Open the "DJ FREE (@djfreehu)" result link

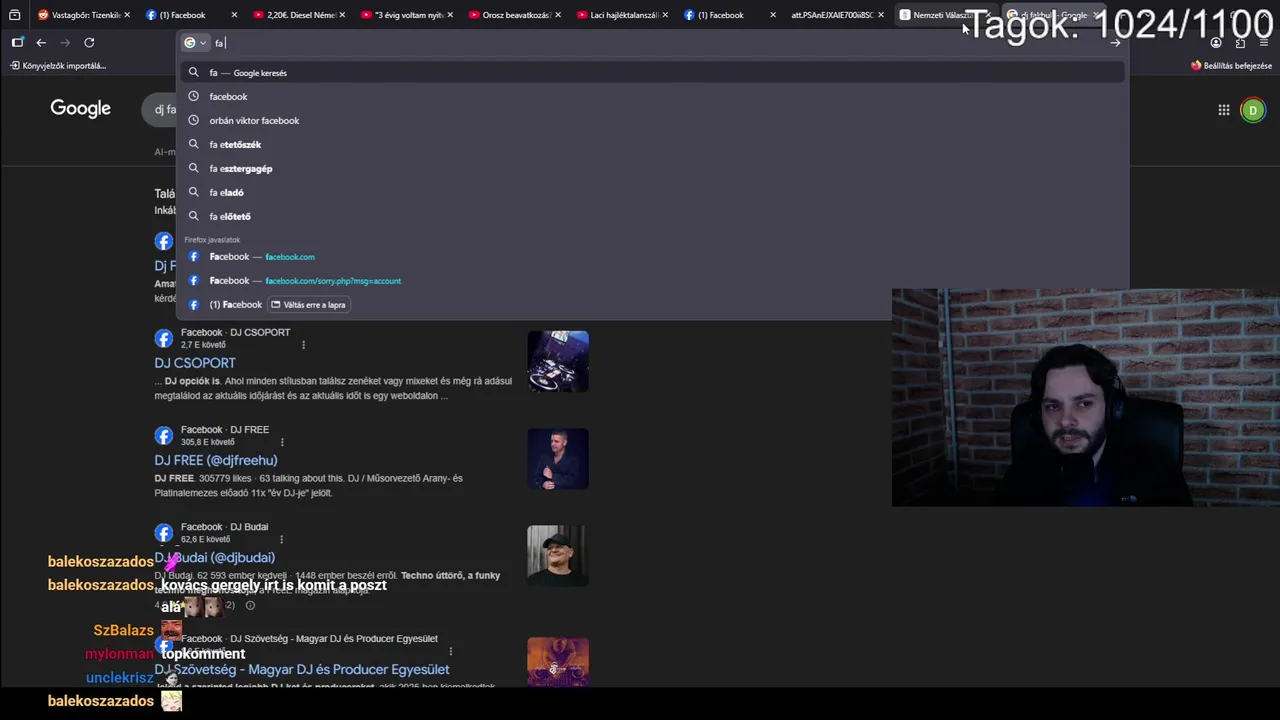click(x=216, y=460)
